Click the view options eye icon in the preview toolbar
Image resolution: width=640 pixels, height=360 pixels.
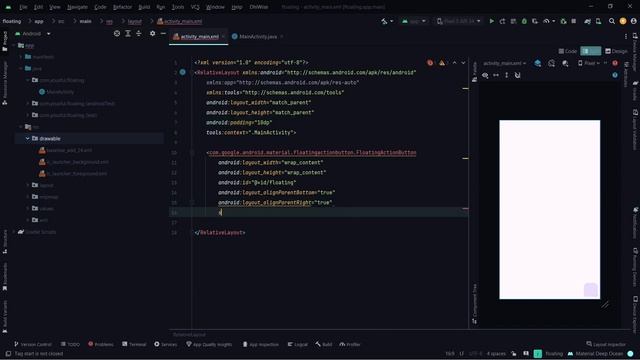(x=485, y=75)
